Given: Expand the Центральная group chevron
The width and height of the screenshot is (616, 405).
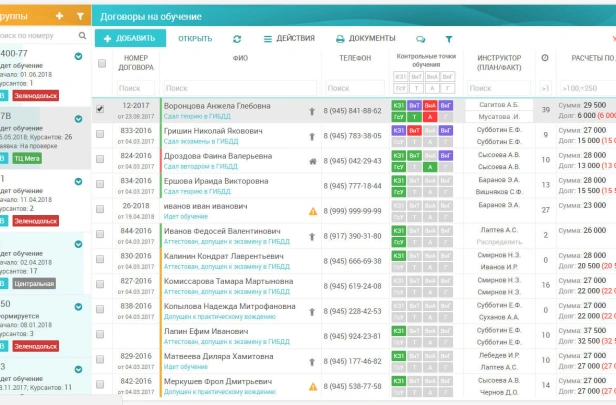Looking at the screenshot, I should [78, 243].
